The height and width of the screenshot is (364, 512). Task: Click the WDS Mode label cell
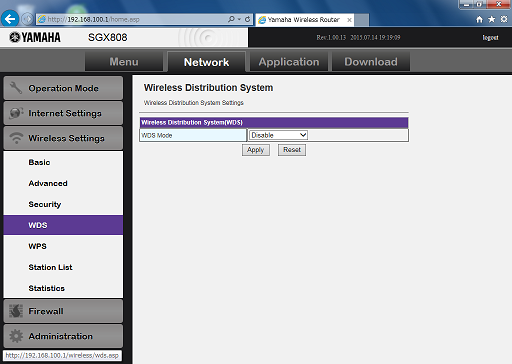click(x=193, y=135)
